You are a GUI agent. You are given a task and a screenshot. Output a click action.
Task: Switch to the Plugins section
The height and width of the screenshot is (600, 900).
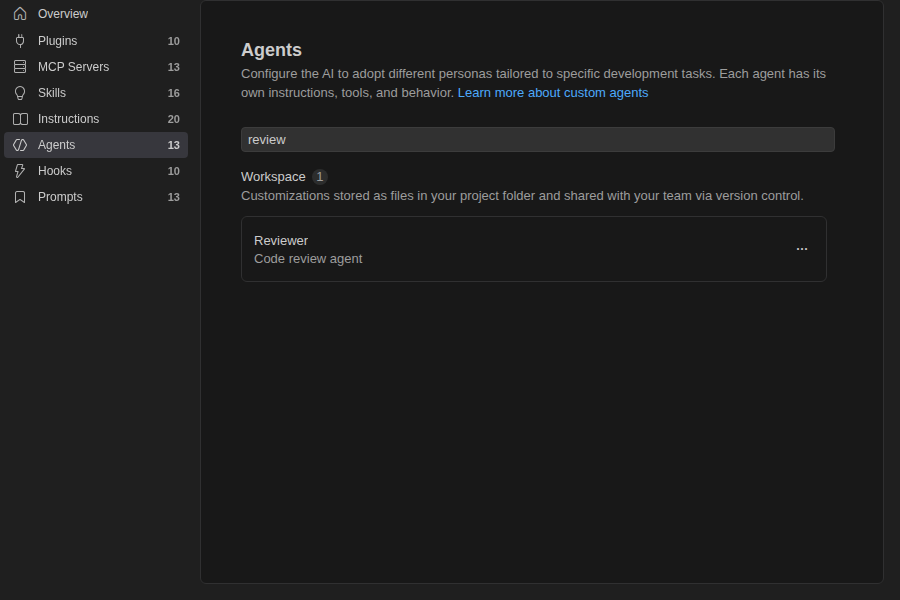click(57, 41)
